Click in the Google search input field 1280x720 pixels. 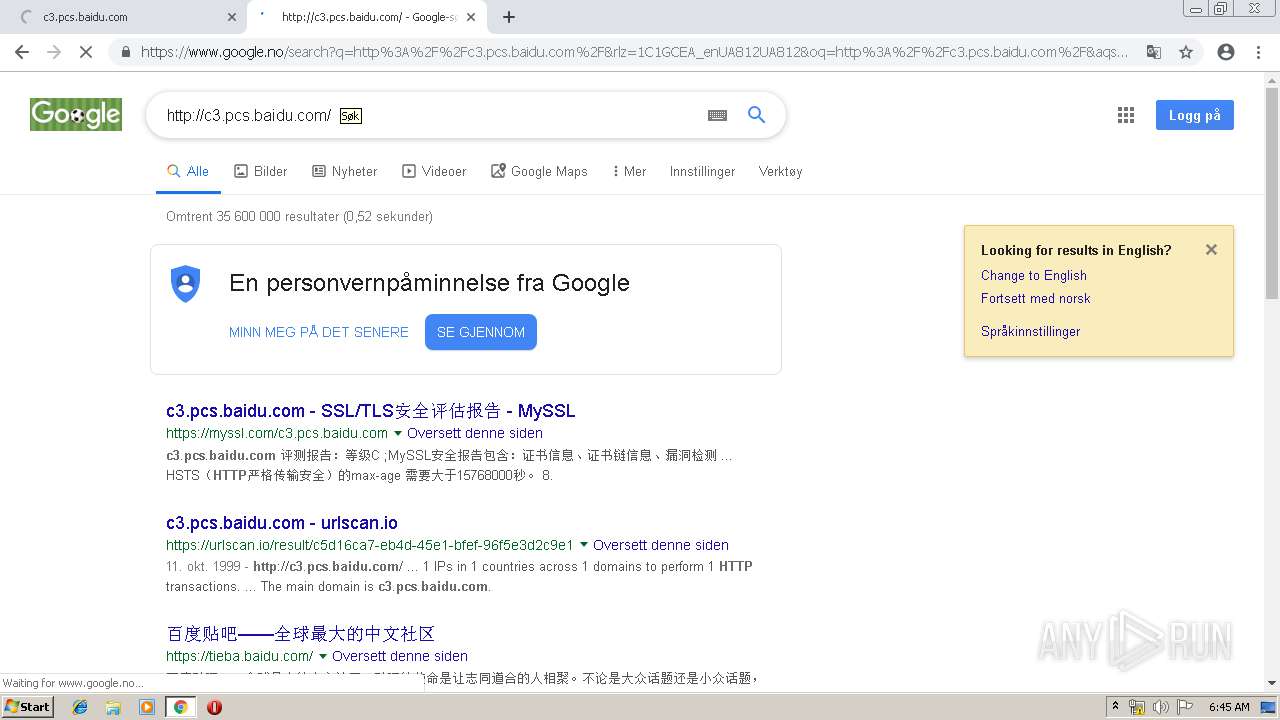tap(430, 115)
